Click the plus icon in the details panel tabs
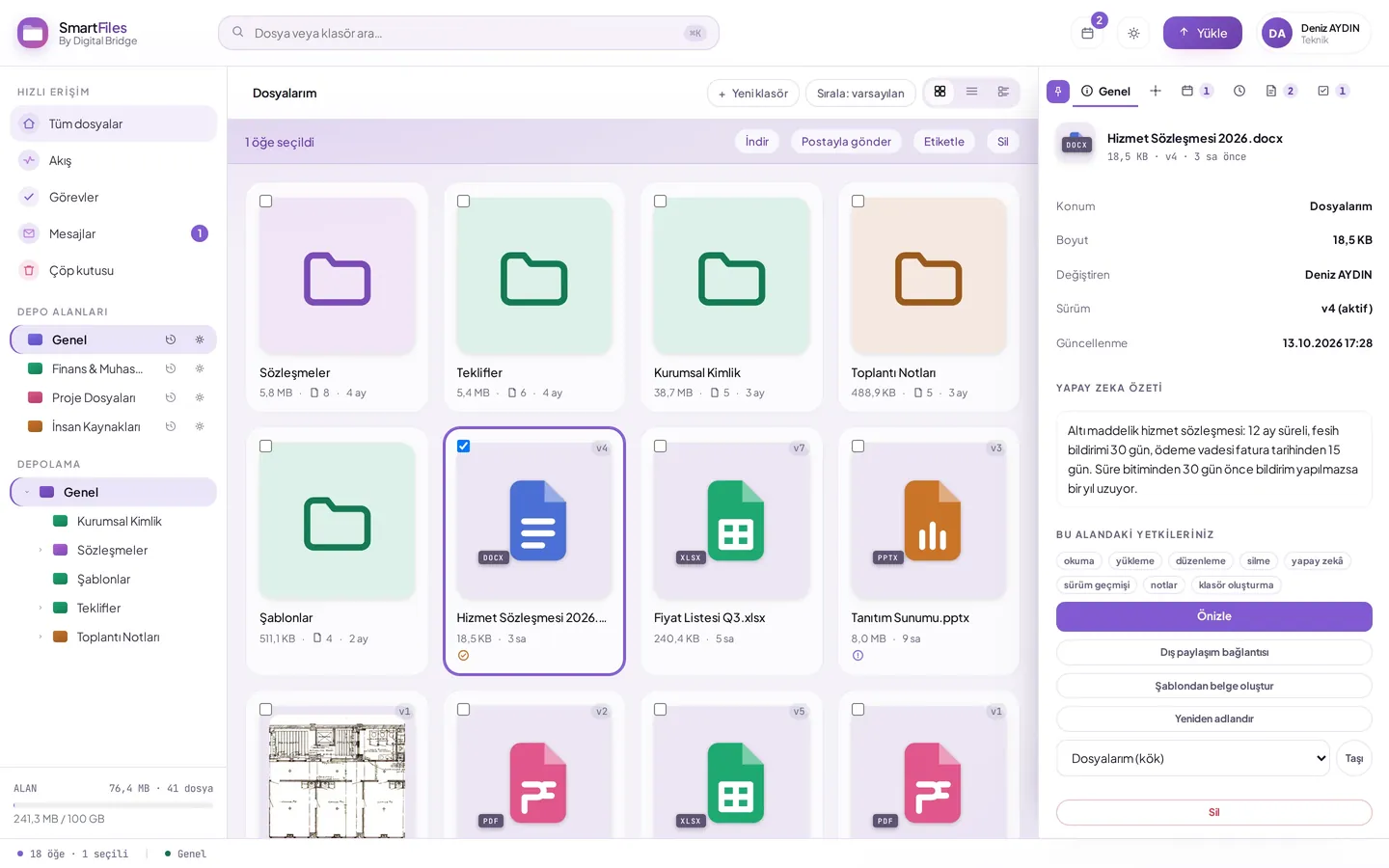 point(1156,91)
